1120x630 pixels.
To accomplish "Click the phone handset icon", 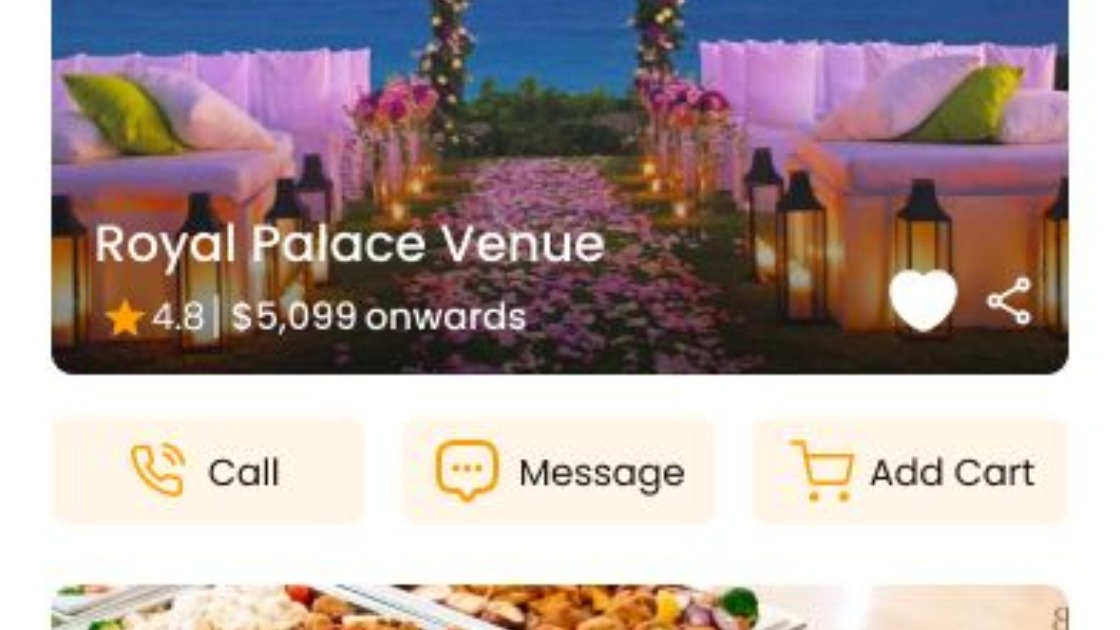I will pyautogui.click(x=158, y=471).
